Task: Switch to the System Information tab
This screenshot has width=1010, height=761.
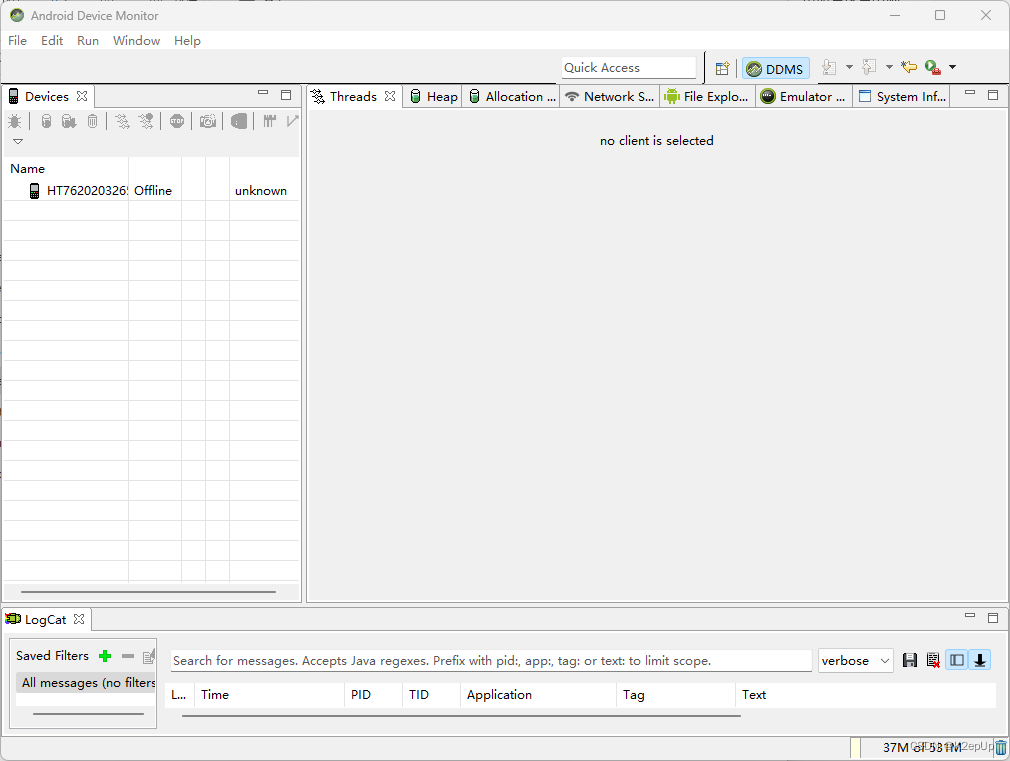Action: (902, 97)
